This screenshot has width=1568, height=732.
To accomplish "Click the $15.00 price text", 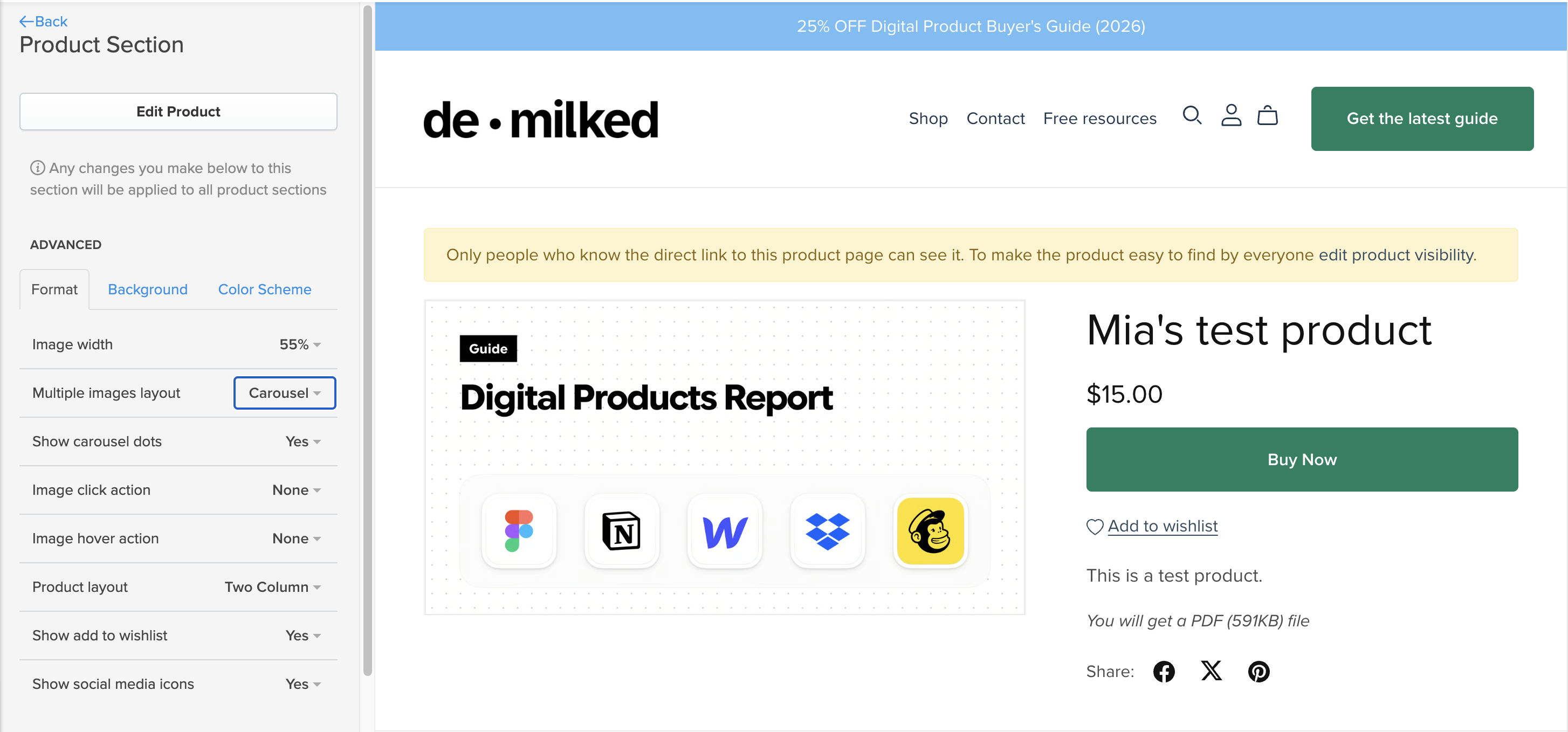I will (x=1124, y=394).
